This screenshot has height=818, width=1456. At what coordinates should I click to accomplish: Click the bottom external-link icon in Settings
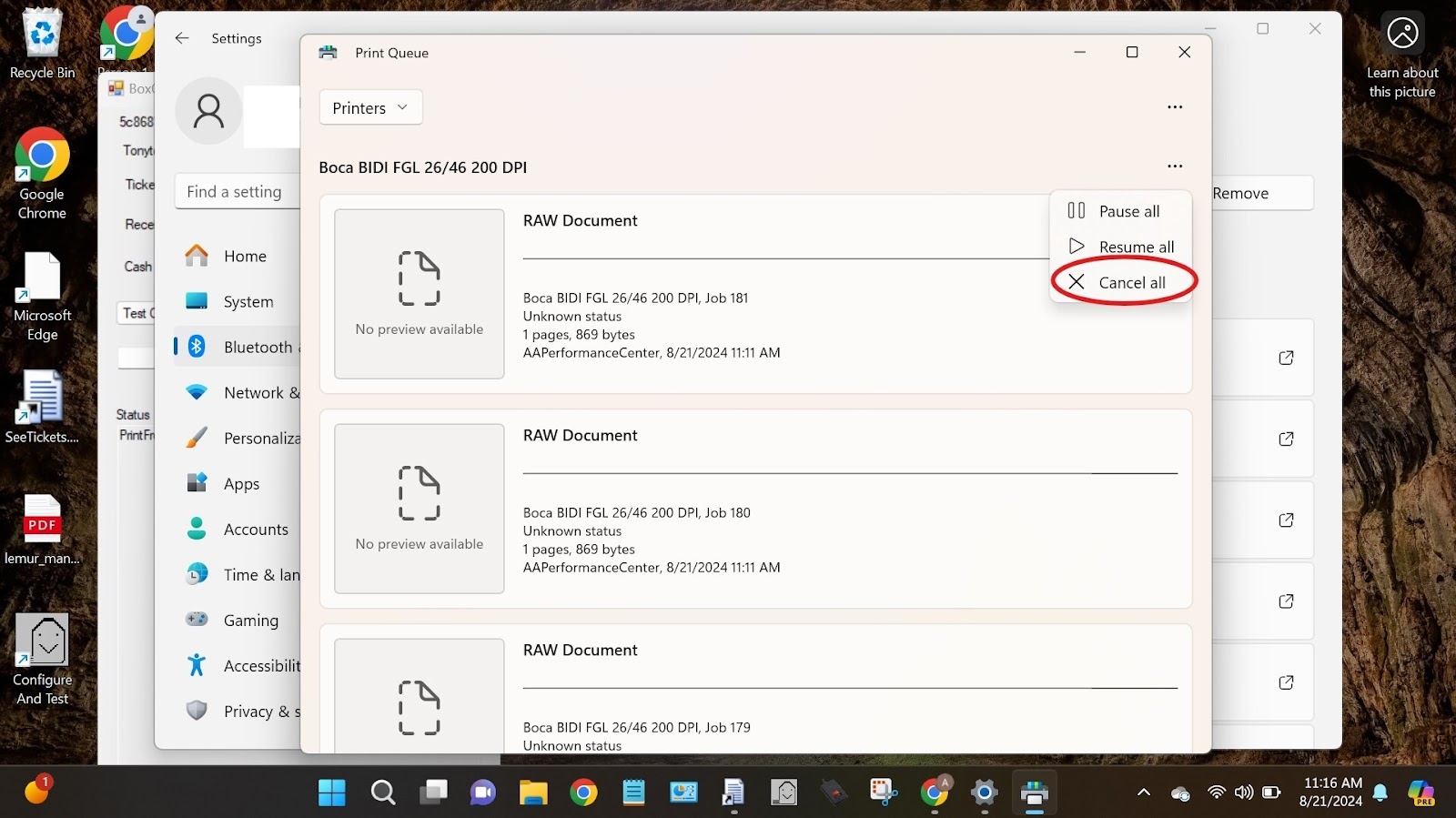pos(1286,682)
